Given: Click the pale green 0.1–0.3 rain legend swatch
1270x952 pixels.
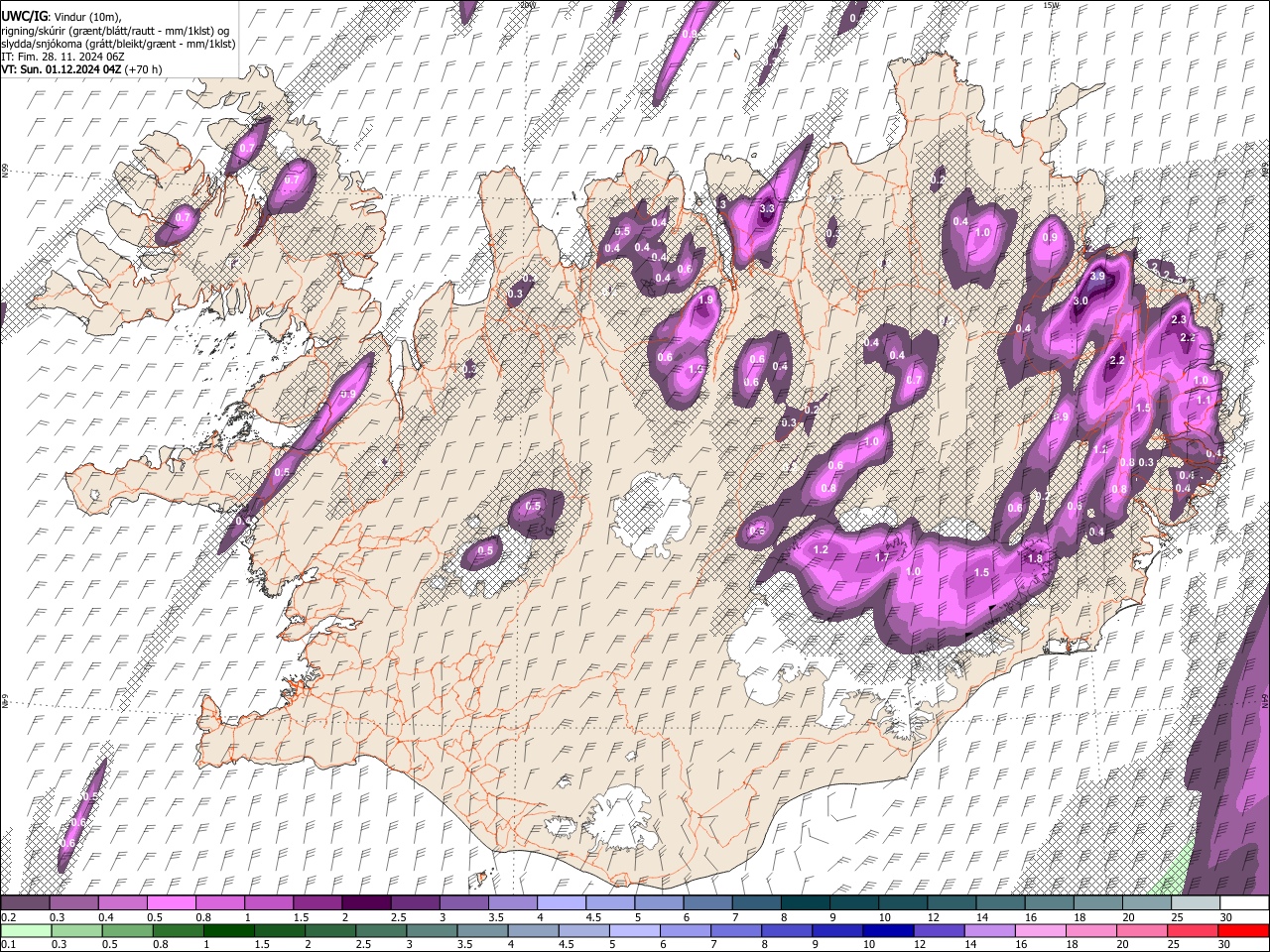Looking at the screenshot, I should 26,931.
